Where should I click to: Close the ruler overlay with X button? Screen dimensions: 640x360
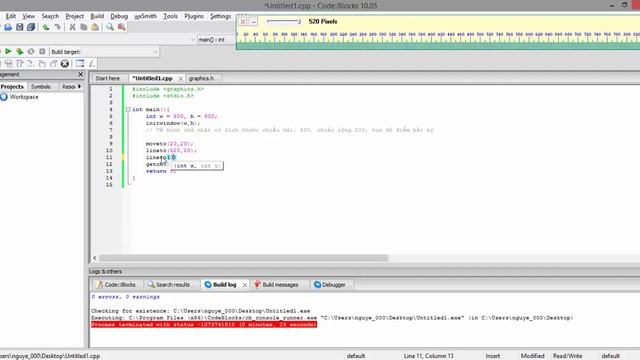pos(243,22)
